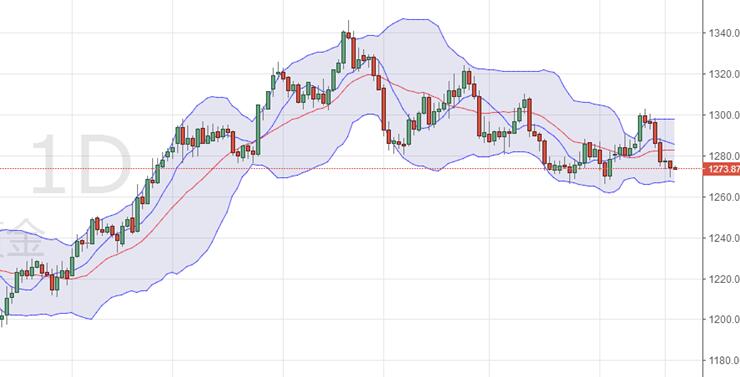Select the lowest dip of lower Bollinger band near 1200

(90, 318)
